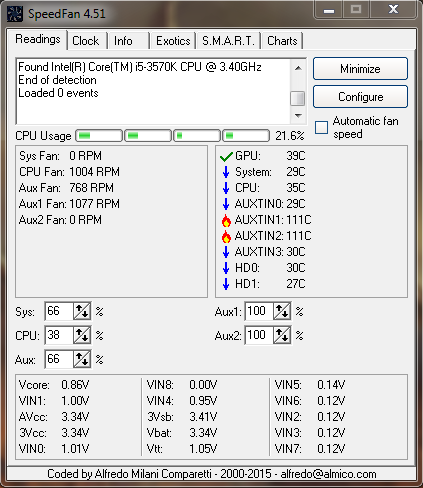Click the Aux1 speed percentage field
423x488 pixels.
coord(259,311)
